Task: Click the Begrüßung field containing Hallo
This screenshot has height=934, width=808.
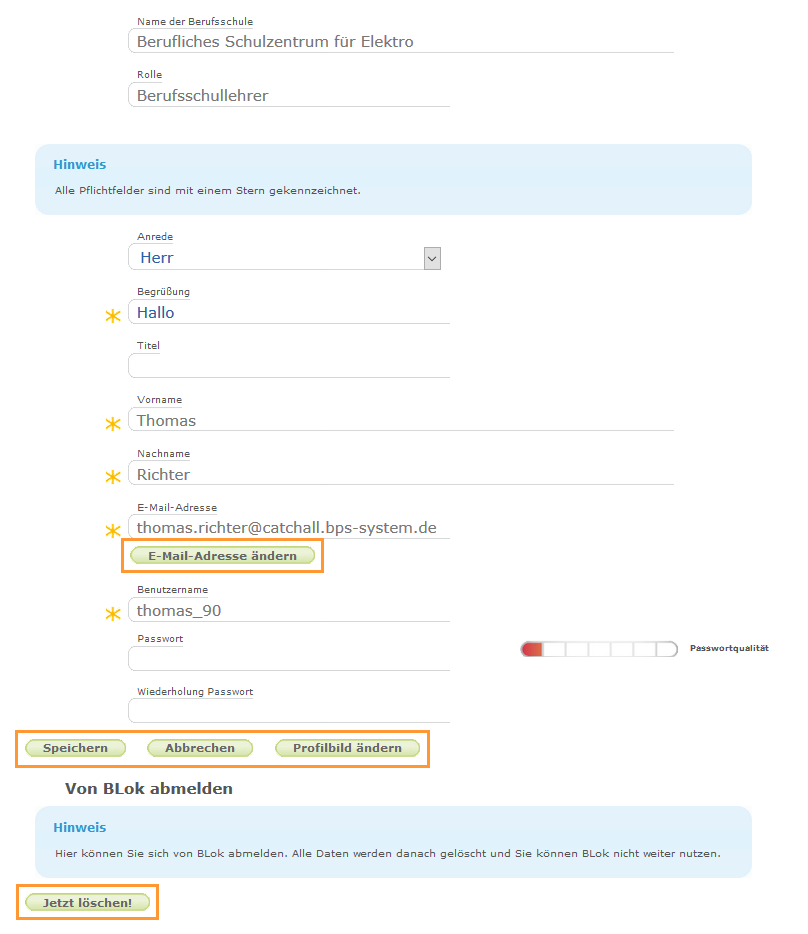Action: click(x=290, y=312)
